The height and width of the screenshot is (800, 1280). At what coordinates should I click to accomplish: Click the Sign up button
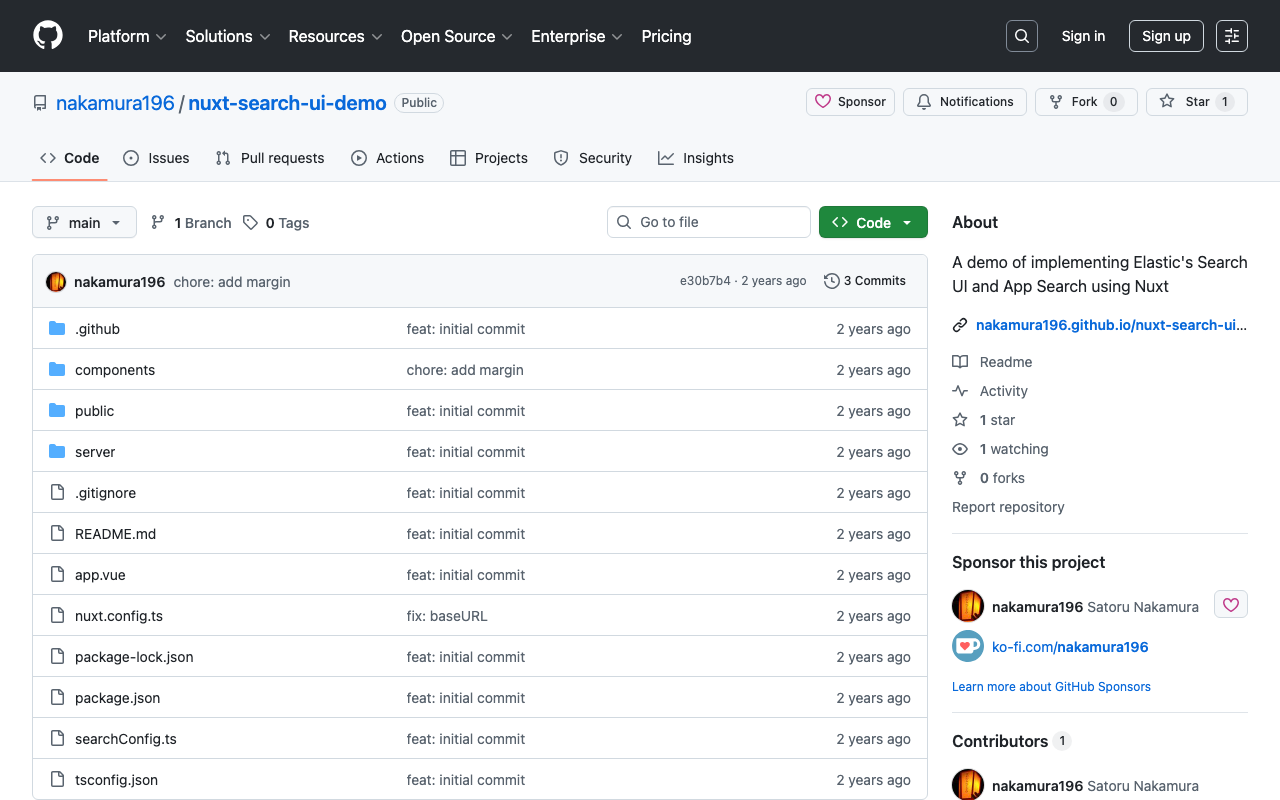click(1165, 36)
